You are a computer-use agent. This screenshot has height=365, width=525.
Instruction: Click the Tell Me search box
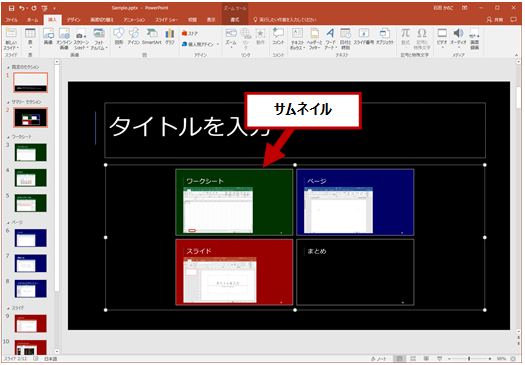click(285, 20)
